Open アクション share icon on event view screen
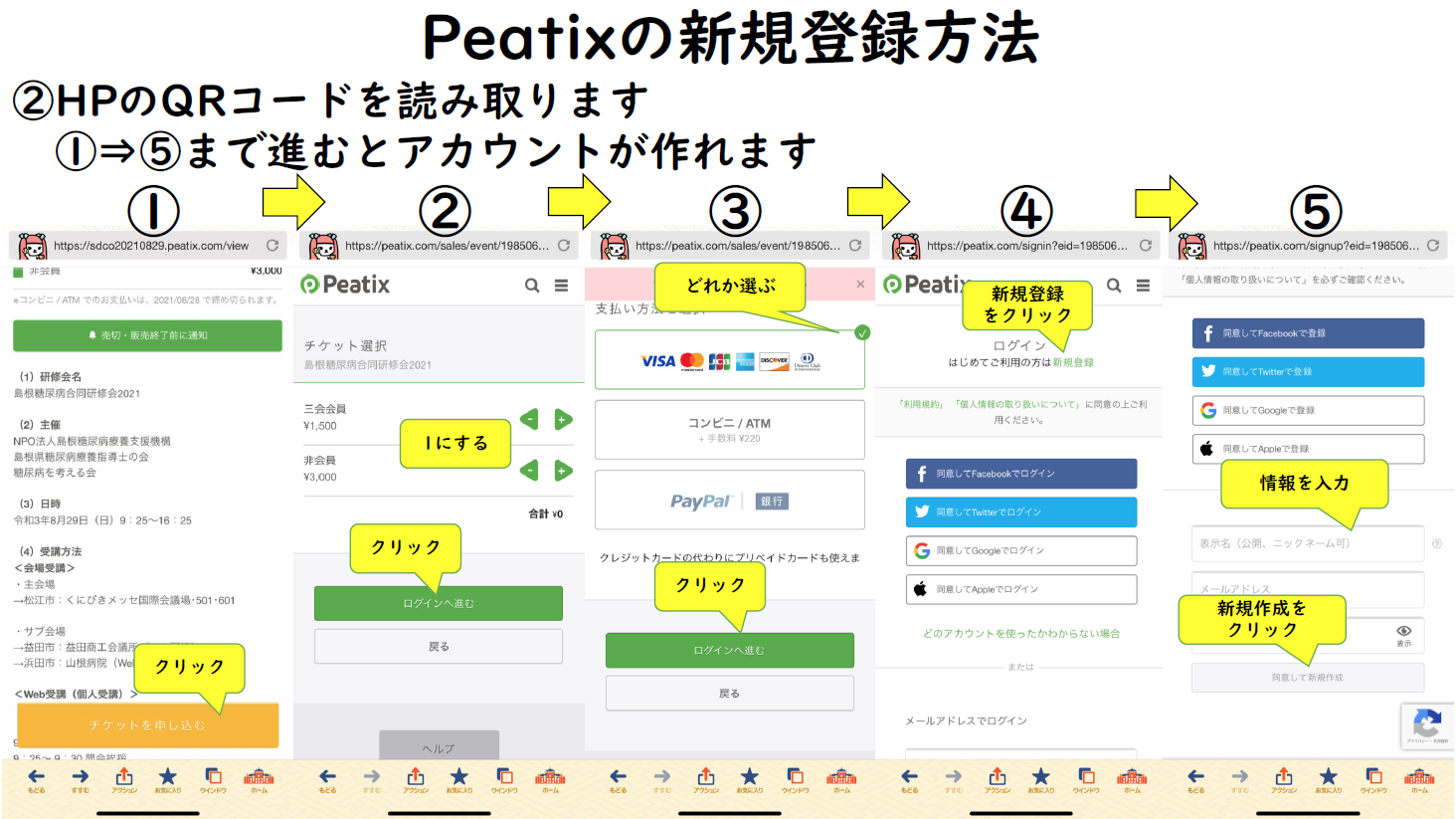The image size is (1456, 819). (124, 780)
